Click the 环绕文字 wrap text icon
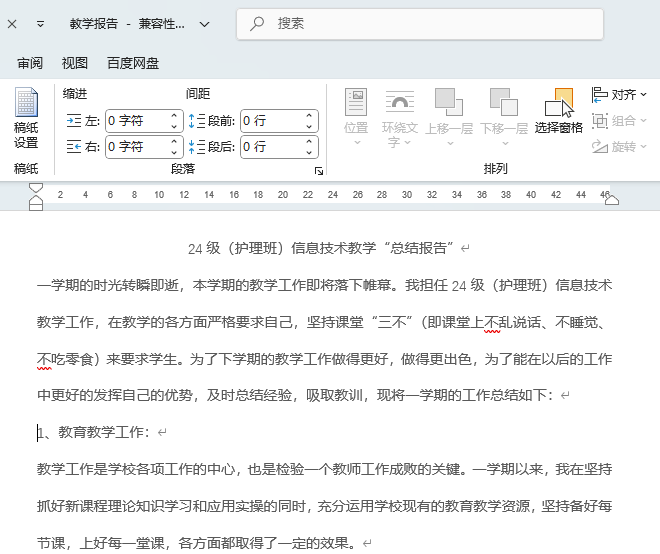 tap(399, 102)
